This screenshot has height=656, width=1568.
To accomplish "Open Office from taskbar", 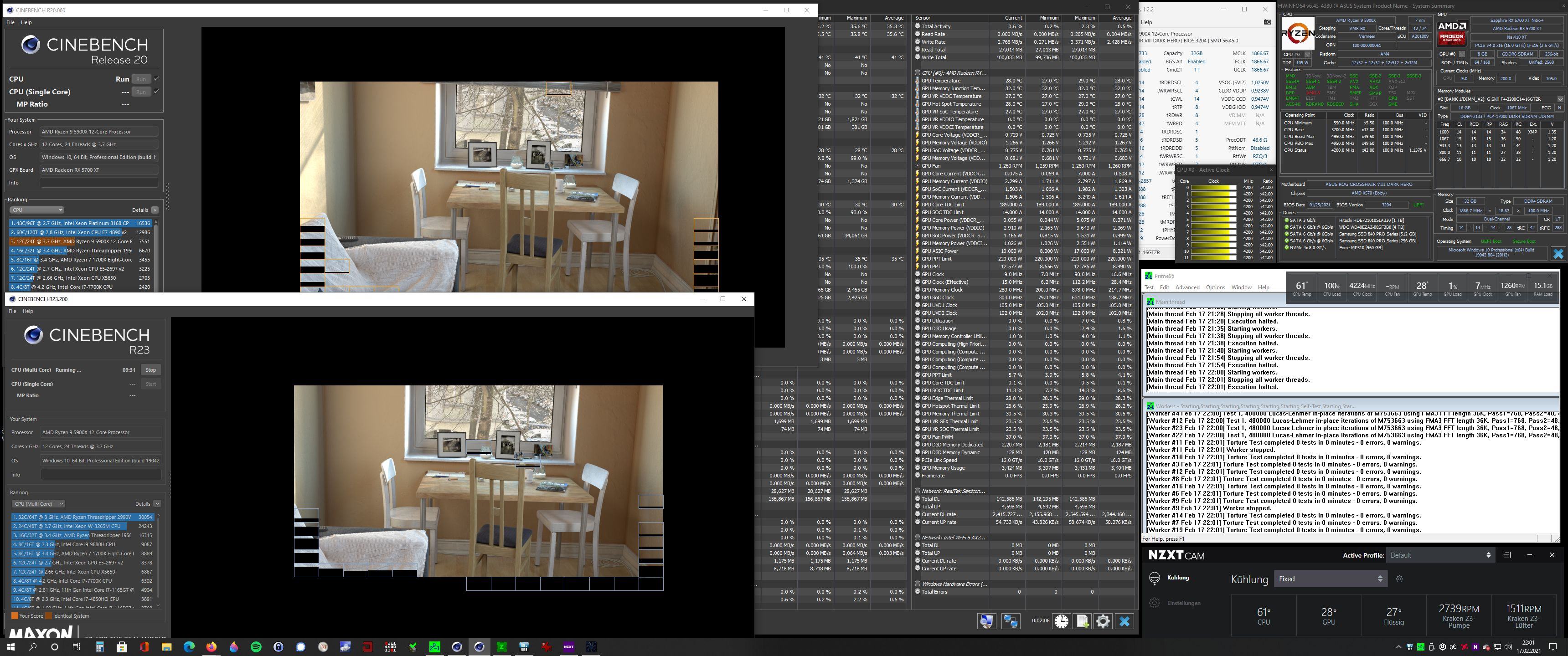I will pyautogui.click(x=144, y=647).
